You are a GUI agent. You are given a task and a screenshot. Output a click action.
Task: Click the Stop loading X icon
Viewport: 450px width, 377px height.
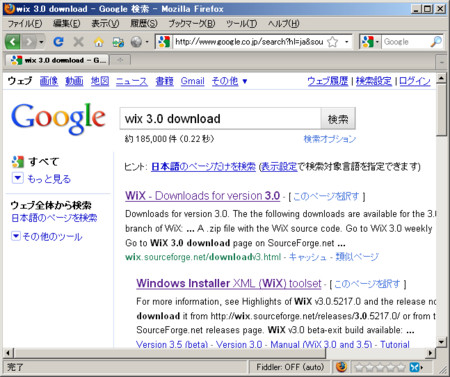pos(78,42)
